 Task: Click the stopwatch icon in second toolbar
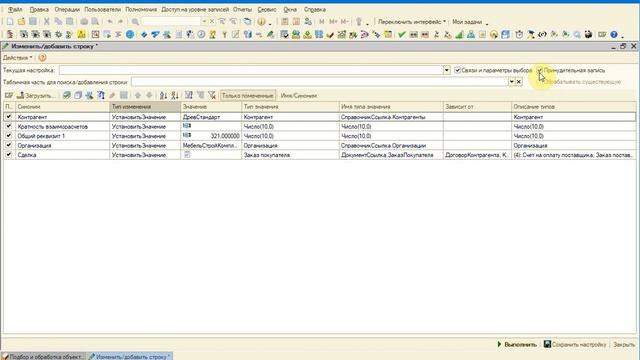[519, 35]
